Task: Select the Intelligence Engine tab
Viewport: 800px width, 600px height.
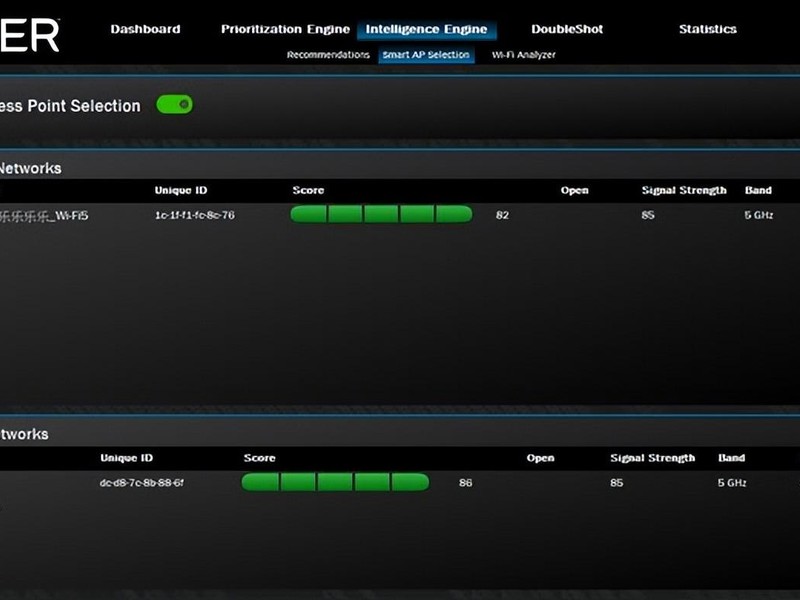Action: pyautogui.click(x=427, y=30)
